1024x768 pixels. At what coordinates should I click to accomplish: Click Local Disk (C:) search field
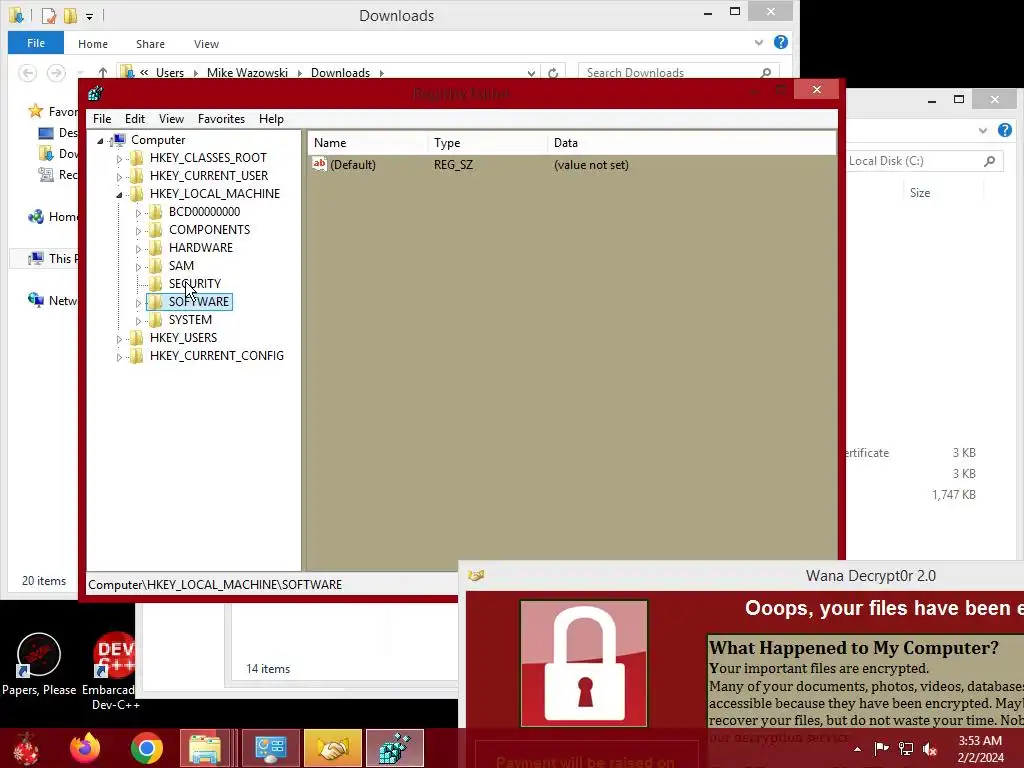point(924,161)
